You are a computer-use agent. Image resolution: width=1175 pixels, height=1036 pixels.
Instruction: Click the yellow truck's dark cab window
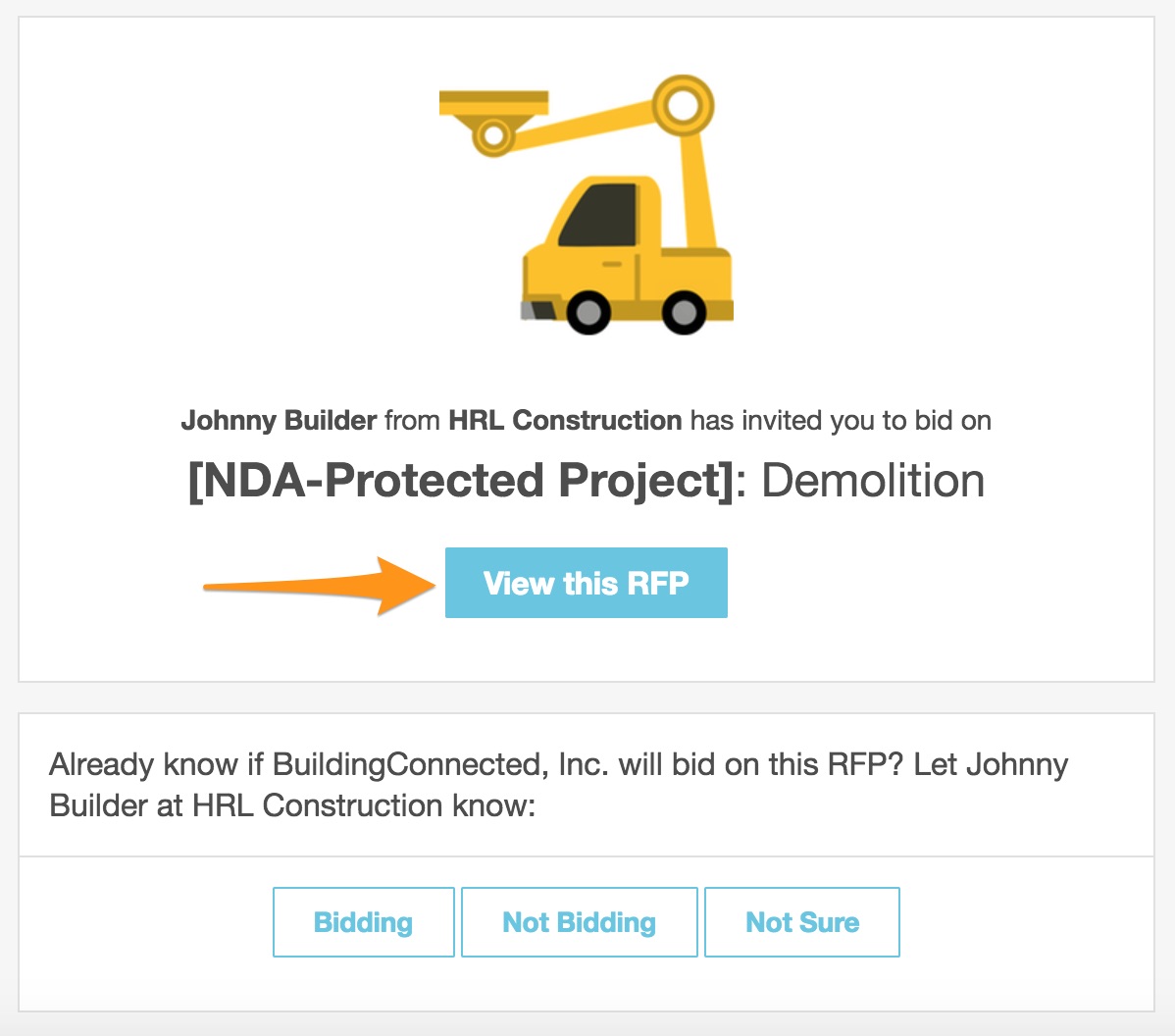pos(598,214)
